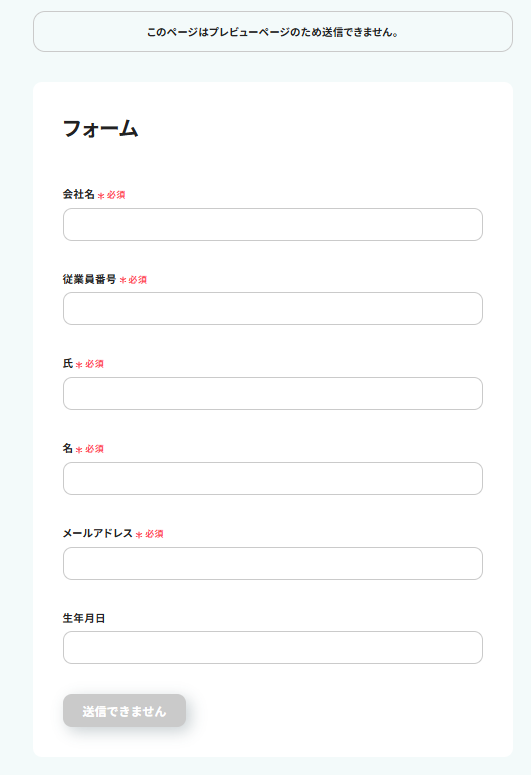The width and height of the screenshot is (531, 775).
Task: Click the 従業員番号 label
Action: tap(89, 279)
